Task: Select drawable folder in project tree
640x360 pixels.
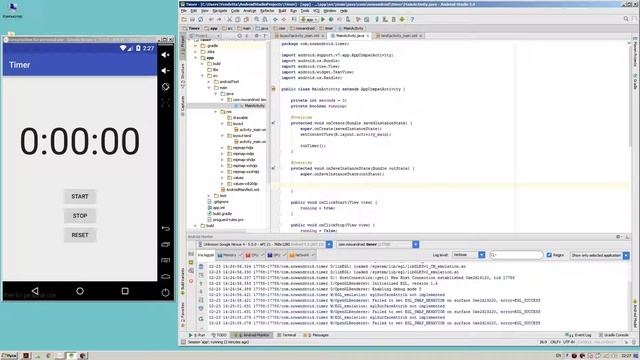Action: click(238, 118)
